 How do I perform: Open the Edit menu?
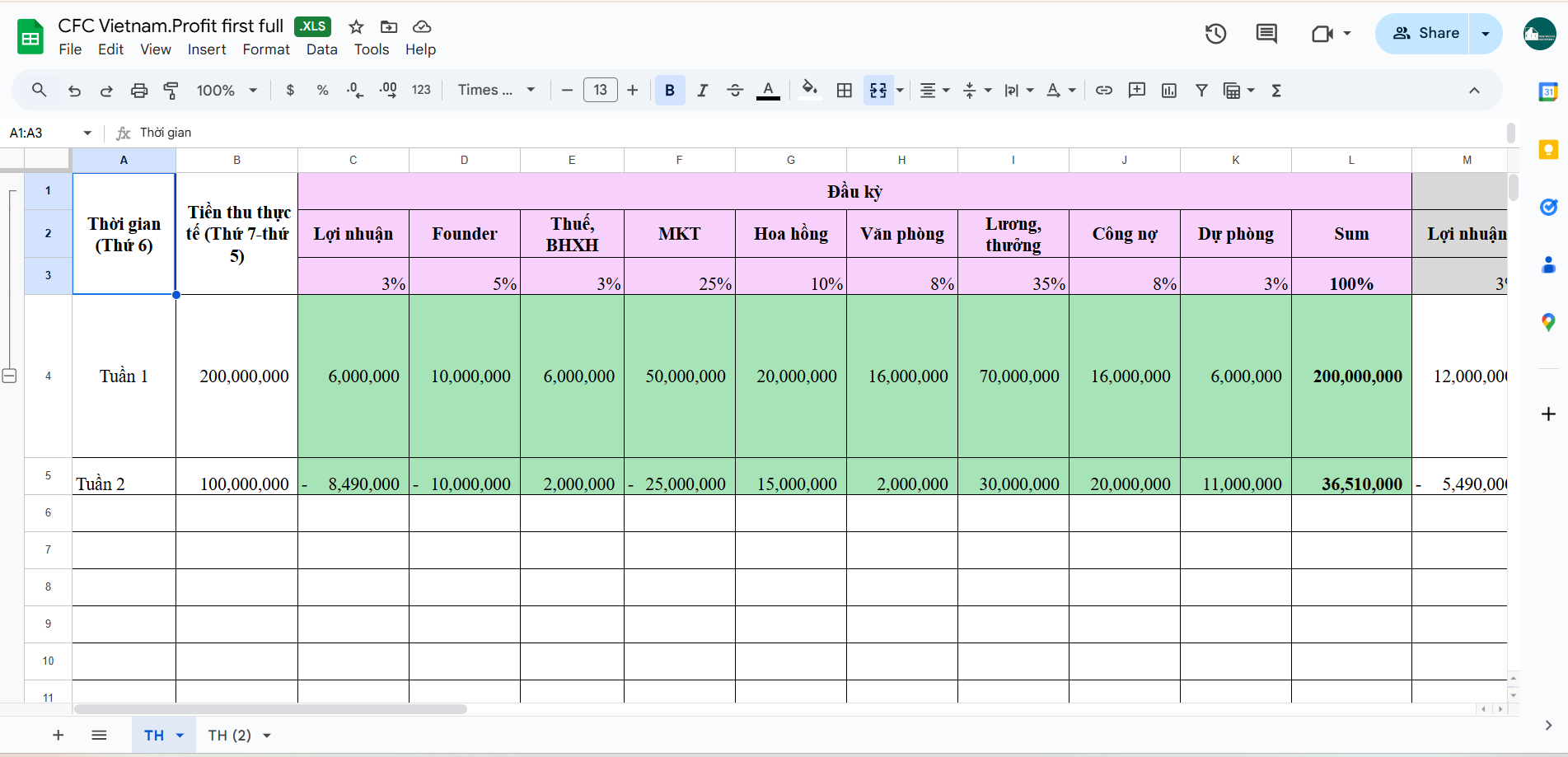point(110,49)
